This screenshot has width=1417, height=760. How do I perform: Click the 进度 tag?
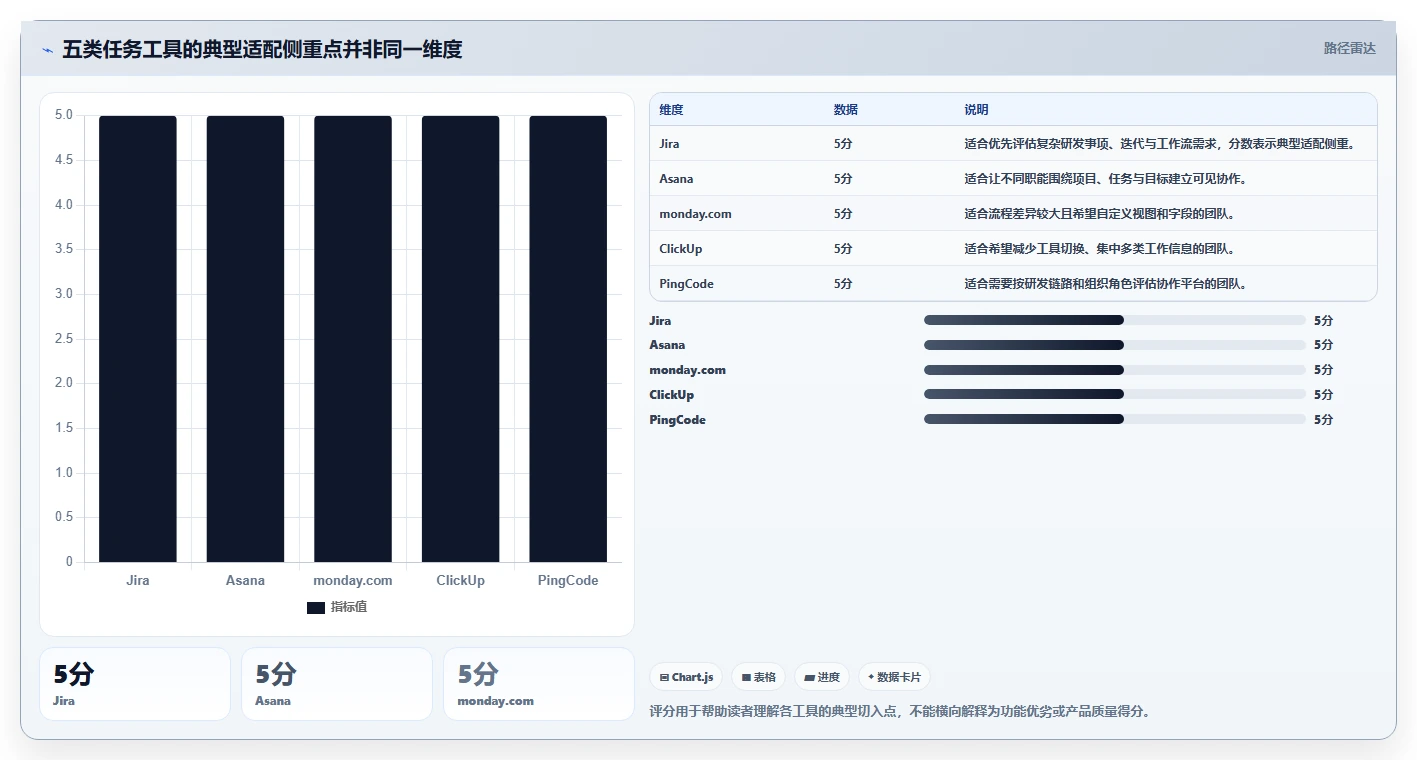pos(822,677)
